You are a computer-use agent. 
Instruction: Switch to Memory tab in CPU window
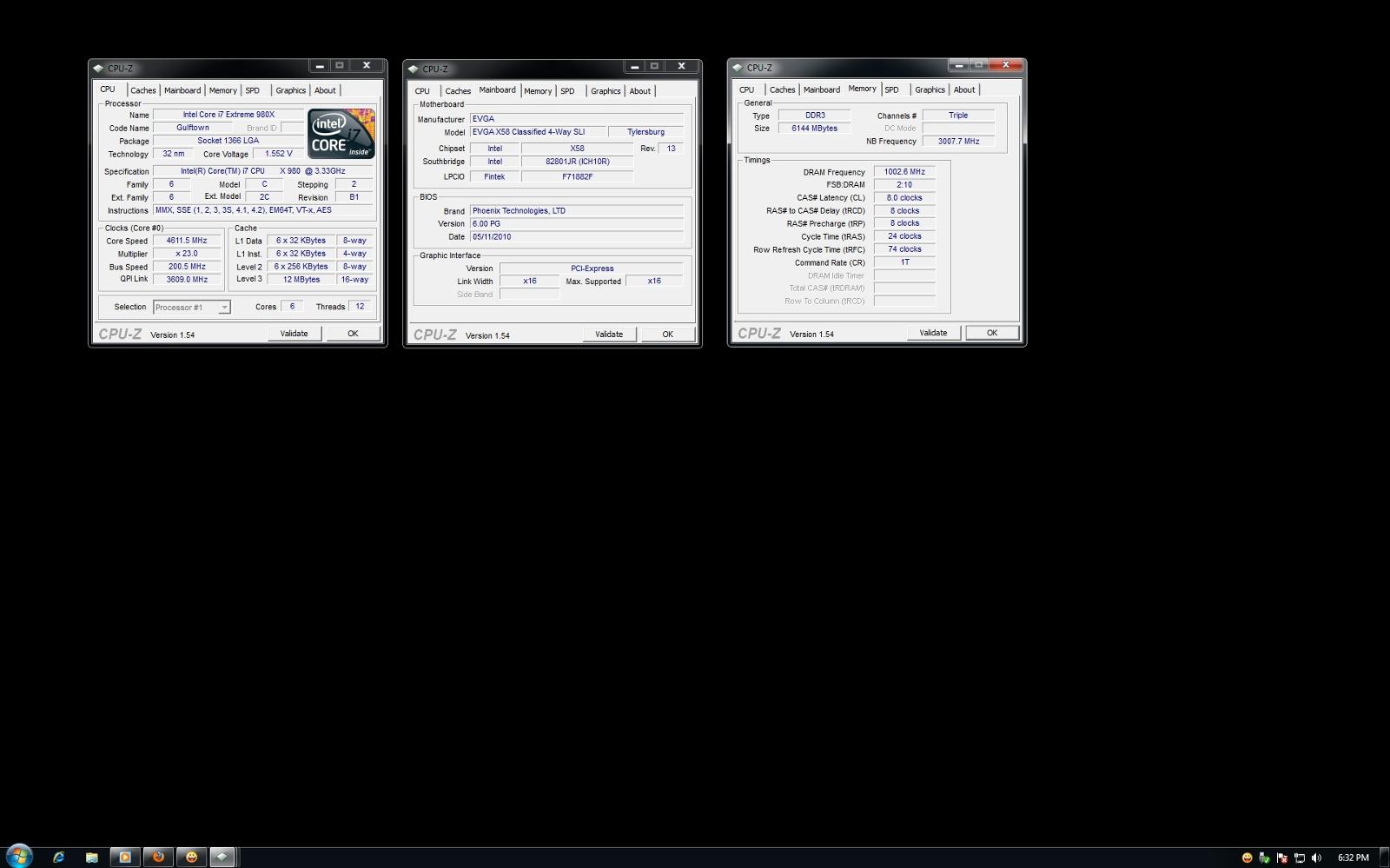click(222, 90)
